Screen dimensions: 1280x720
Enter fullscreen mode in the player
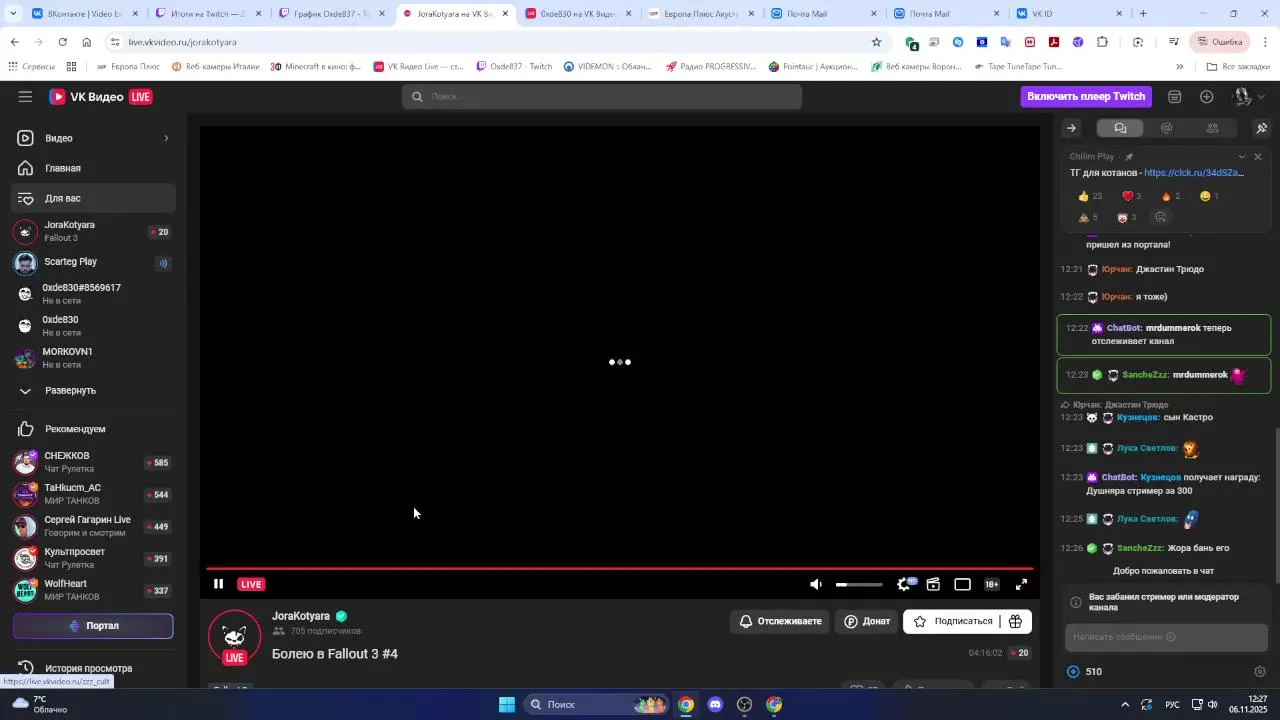coord(1021,584)
